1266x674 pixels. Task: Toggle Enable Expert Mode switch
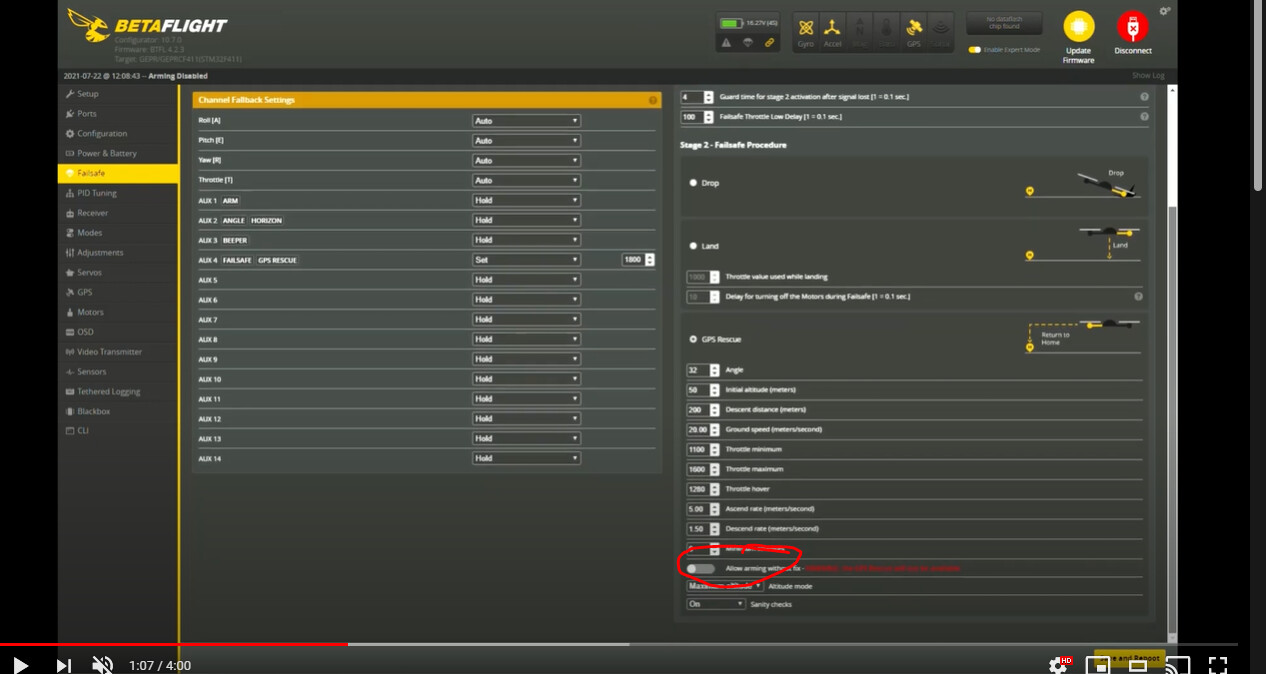coord(974,49)
